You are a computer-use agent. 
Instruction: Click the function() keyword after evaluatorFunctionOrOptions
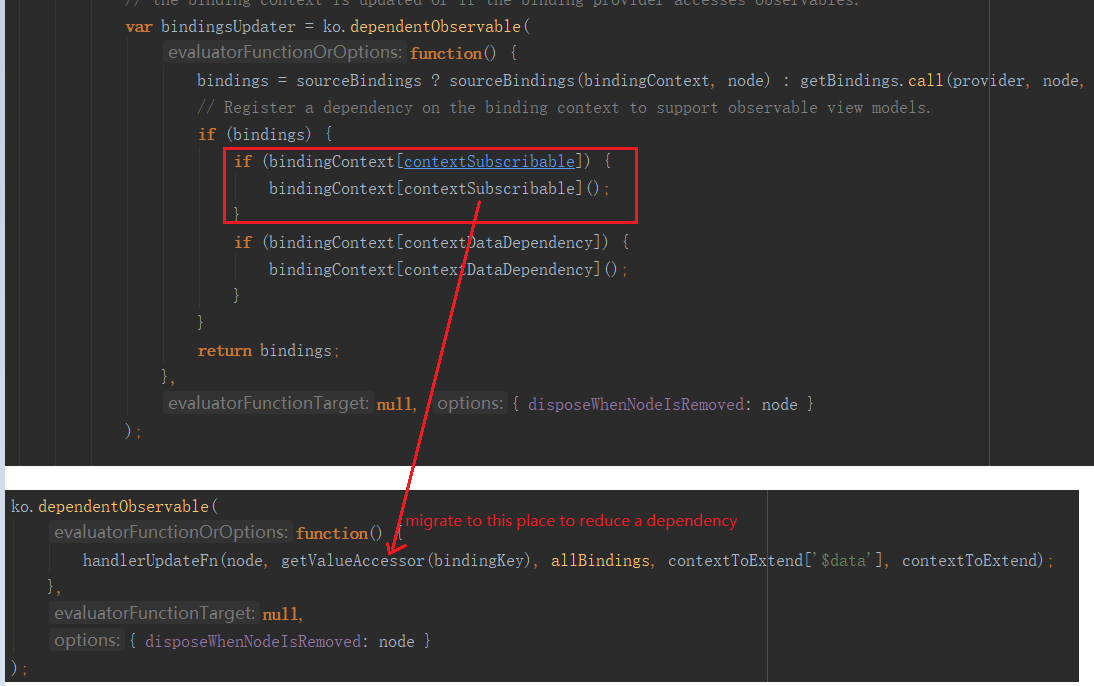point(447,51)
